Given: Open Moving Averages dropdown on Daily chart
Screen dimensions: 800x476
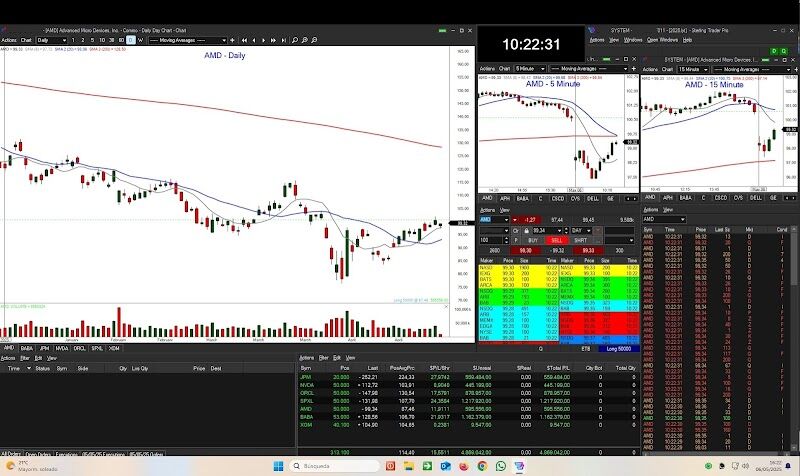Looking at the screenshot, I should point(188,40).
